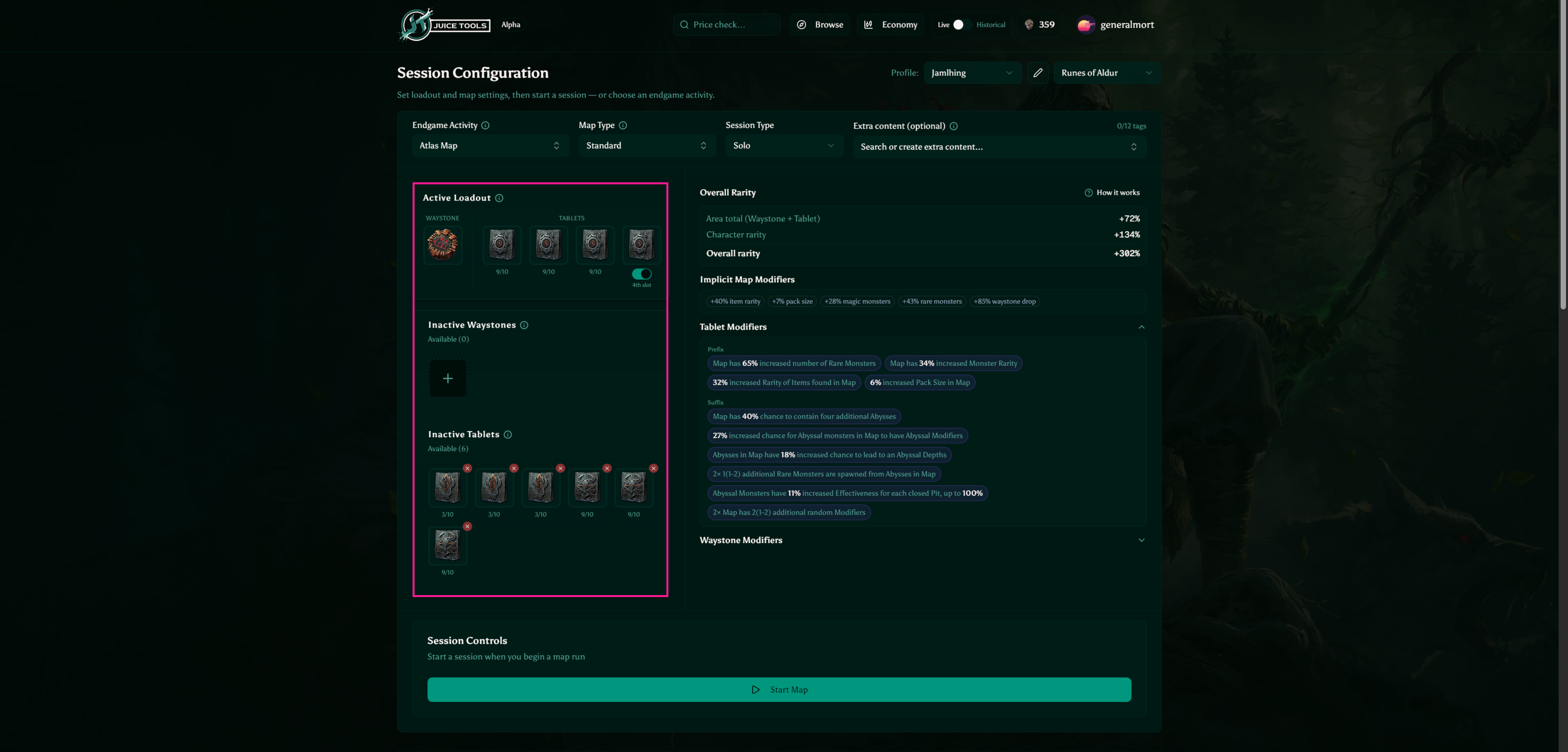Viewport: 1568px width, 752px height.
Task: Open Session Type Solo dropdown
Action: (784, 146)
